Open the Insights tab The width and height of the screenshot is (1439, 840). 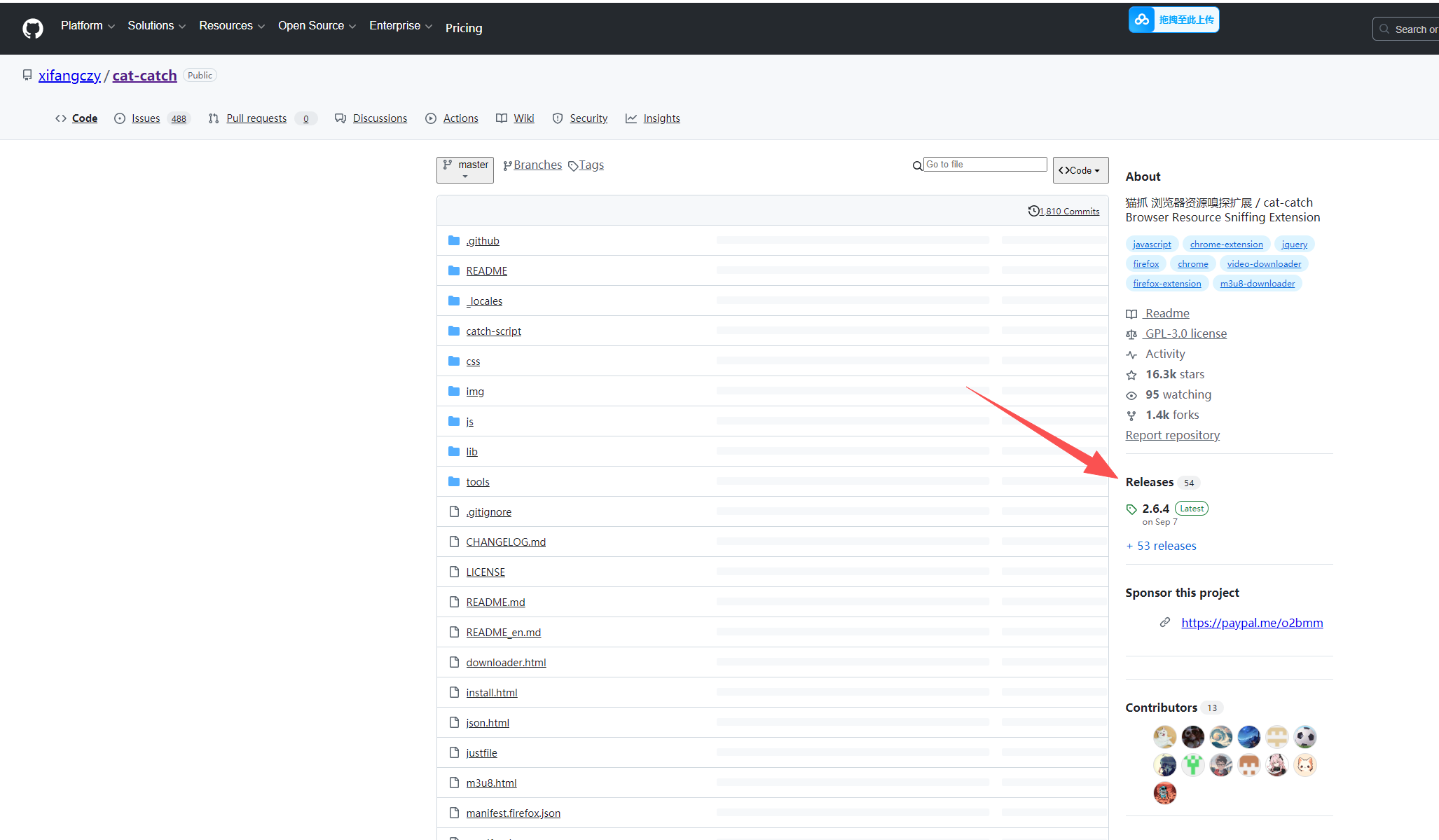(x=661, y=118)
